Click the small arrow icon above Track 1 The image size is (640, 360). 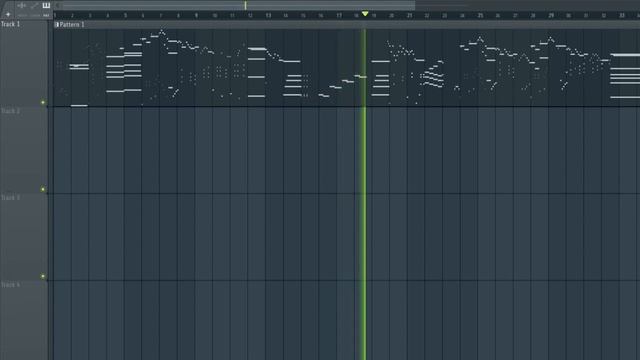click(x=8, y=14)
